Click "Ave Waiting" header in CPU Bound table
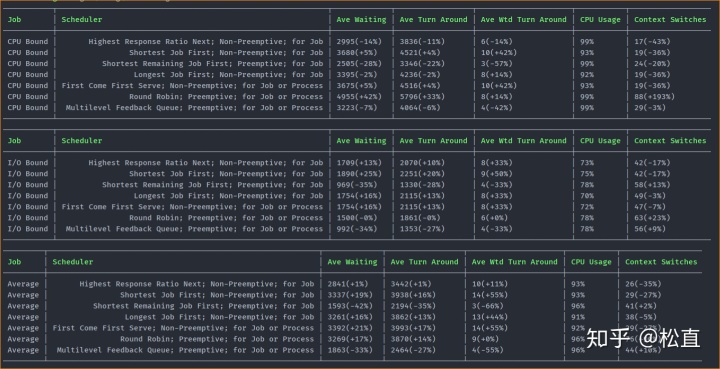 [361, 20]
